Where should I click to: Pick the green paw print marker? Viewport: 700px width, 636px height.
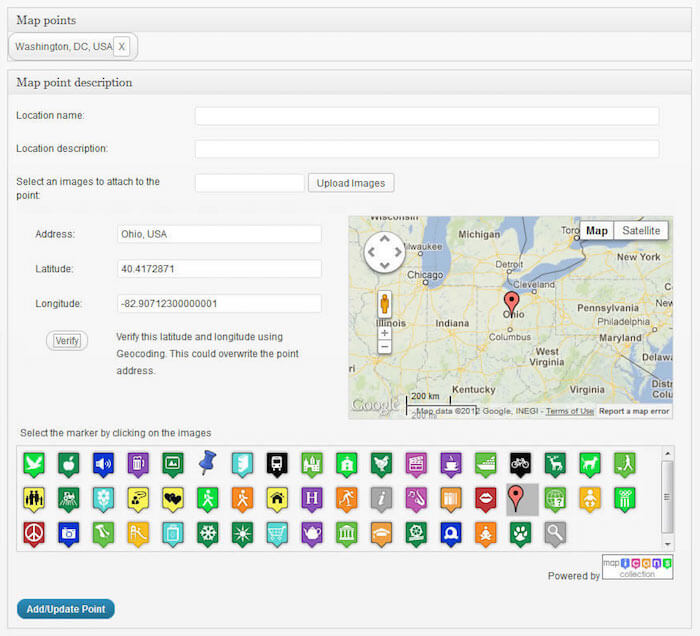coord(521,534)
